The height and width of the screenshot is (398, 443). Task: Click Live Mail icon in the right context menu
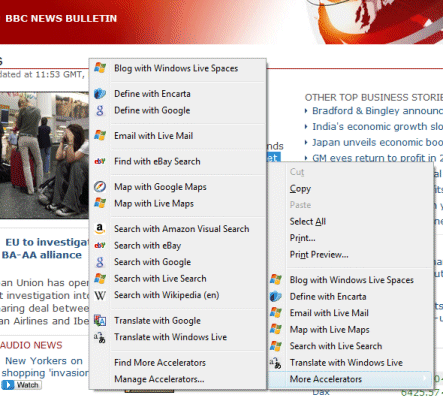pyautogui.click(x=276, y=313)
